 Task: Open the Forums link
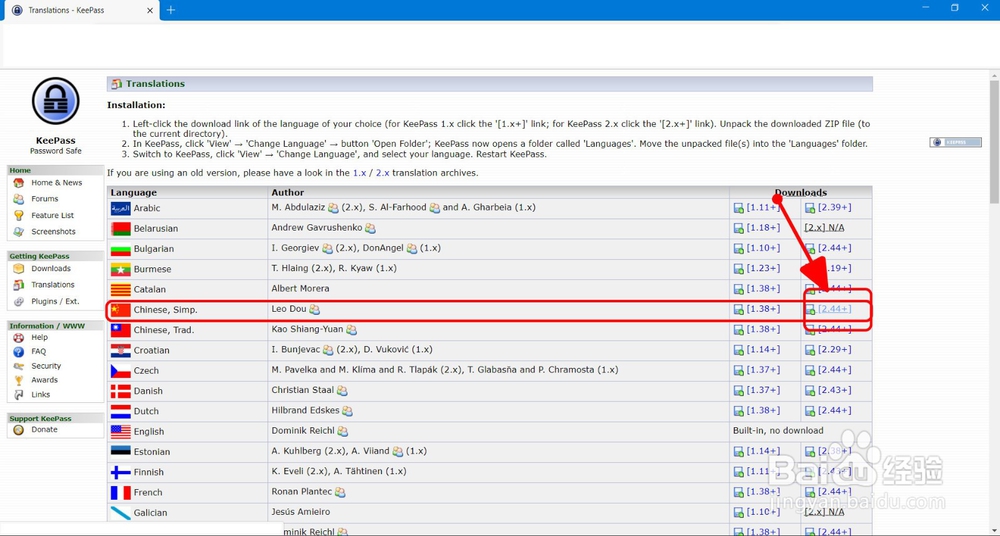pyautogui.click(x=45, y=198)
